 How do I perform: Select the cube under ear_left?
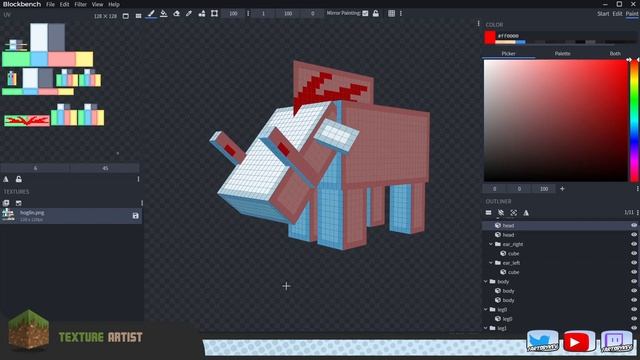coord(513,272)
